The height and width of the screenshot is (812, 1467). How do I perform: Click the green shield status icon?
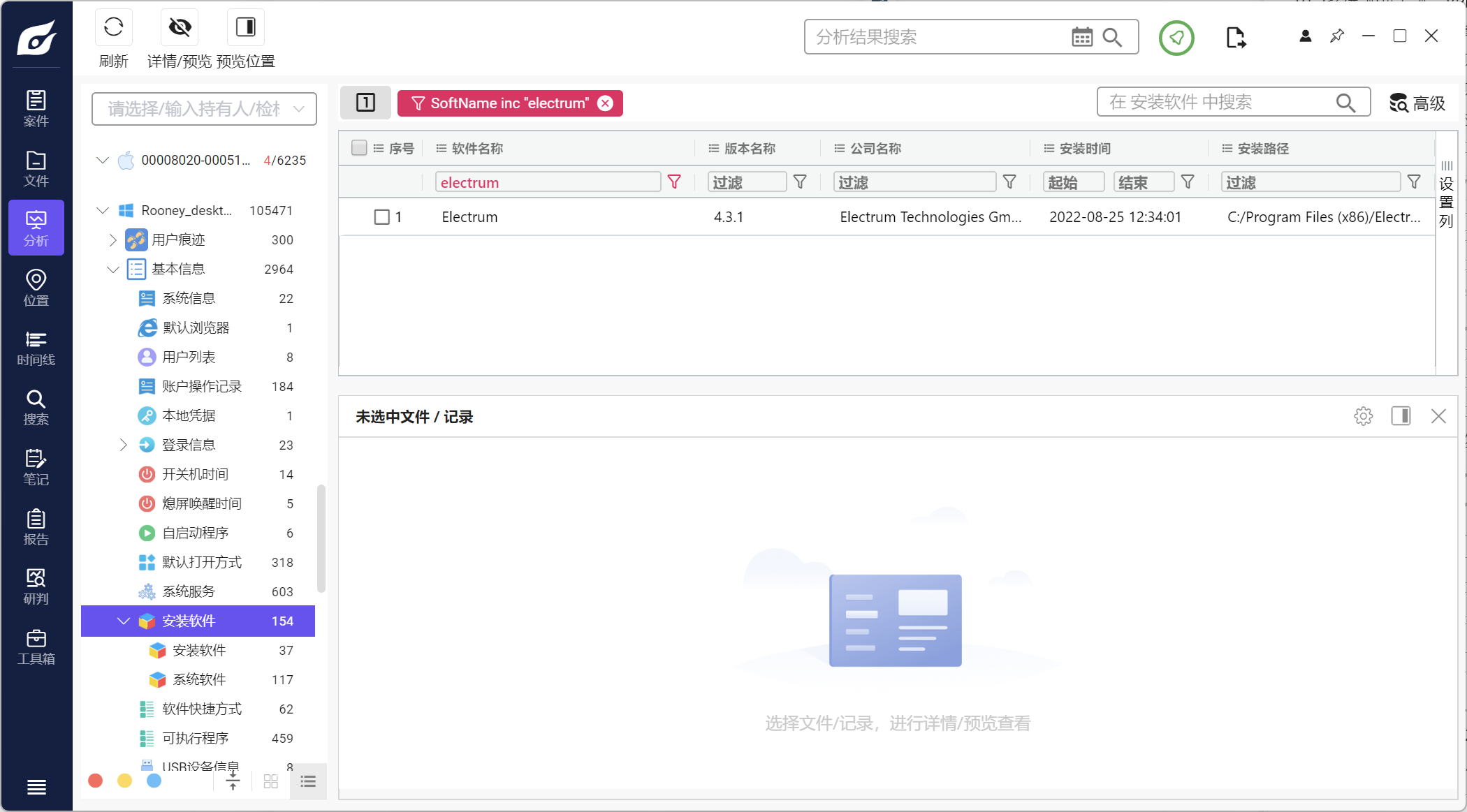pyautogui.click(x=1176, y=37)
